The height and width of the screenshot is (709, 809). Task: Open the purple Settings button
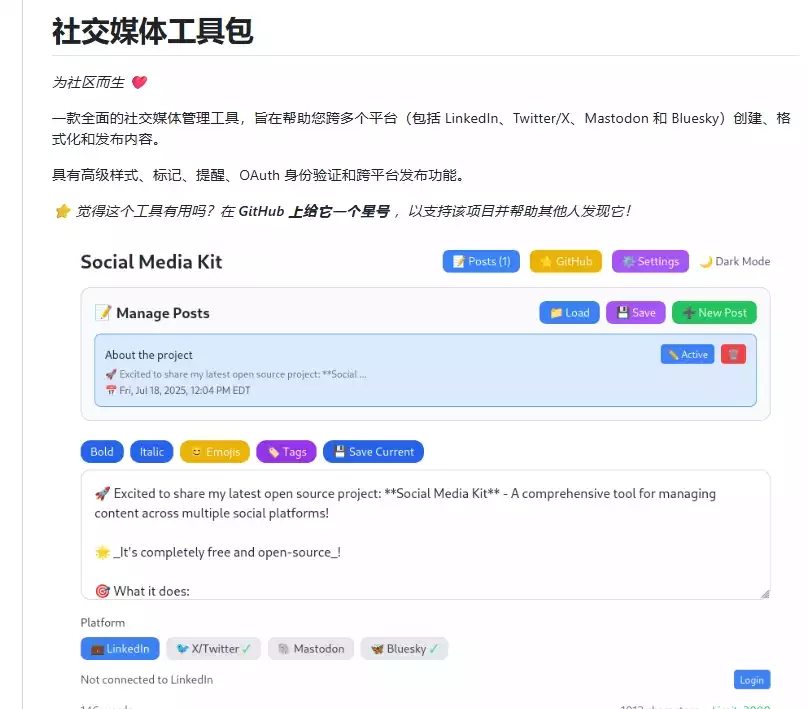(x=650, y=262)
